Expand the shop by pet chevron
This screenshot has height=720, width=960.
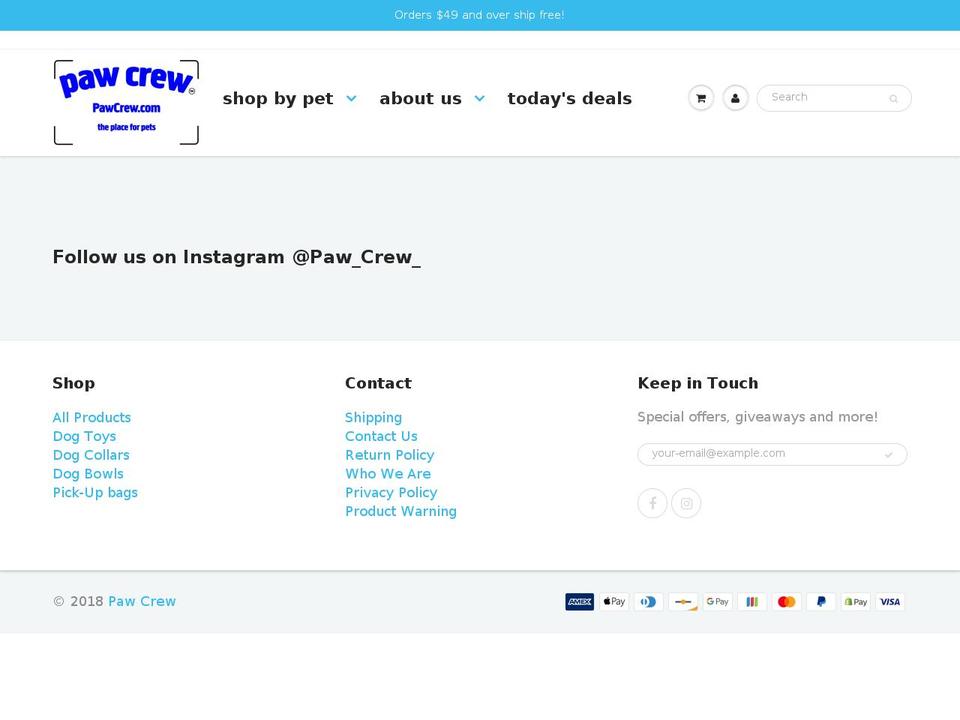pos(351,99)
